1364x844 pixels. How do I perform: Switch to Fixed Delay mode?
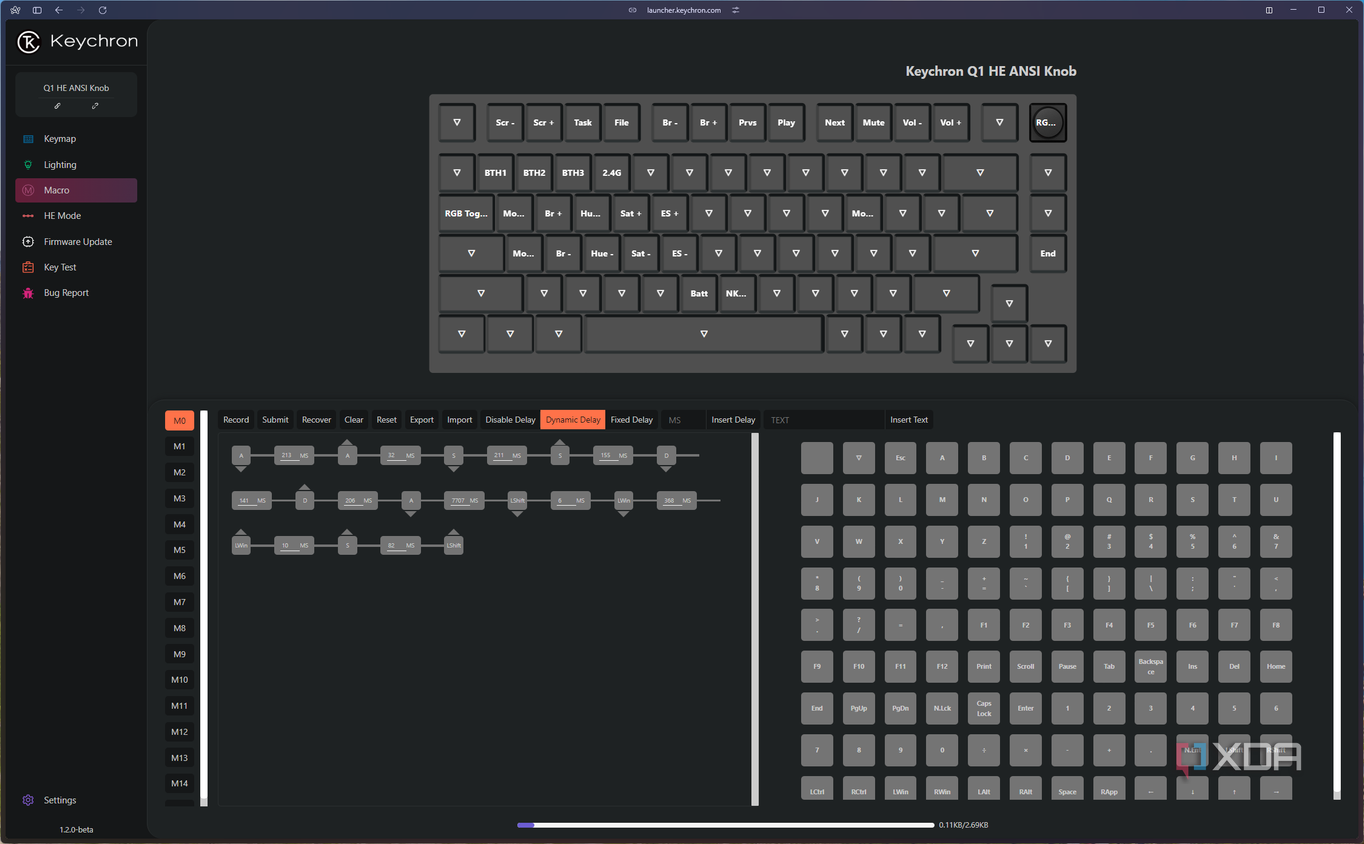(x=632, y=420)
